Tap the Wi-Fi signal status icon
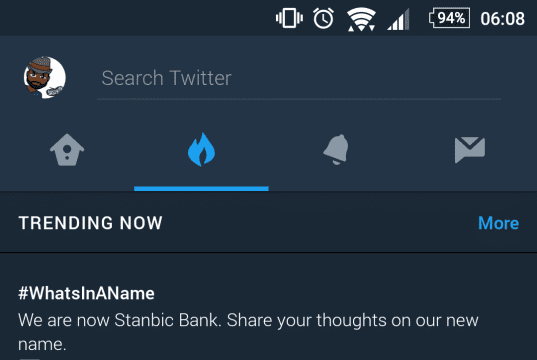Image resolution: width=537 pixels, height=360 pixels. (361, 19)
